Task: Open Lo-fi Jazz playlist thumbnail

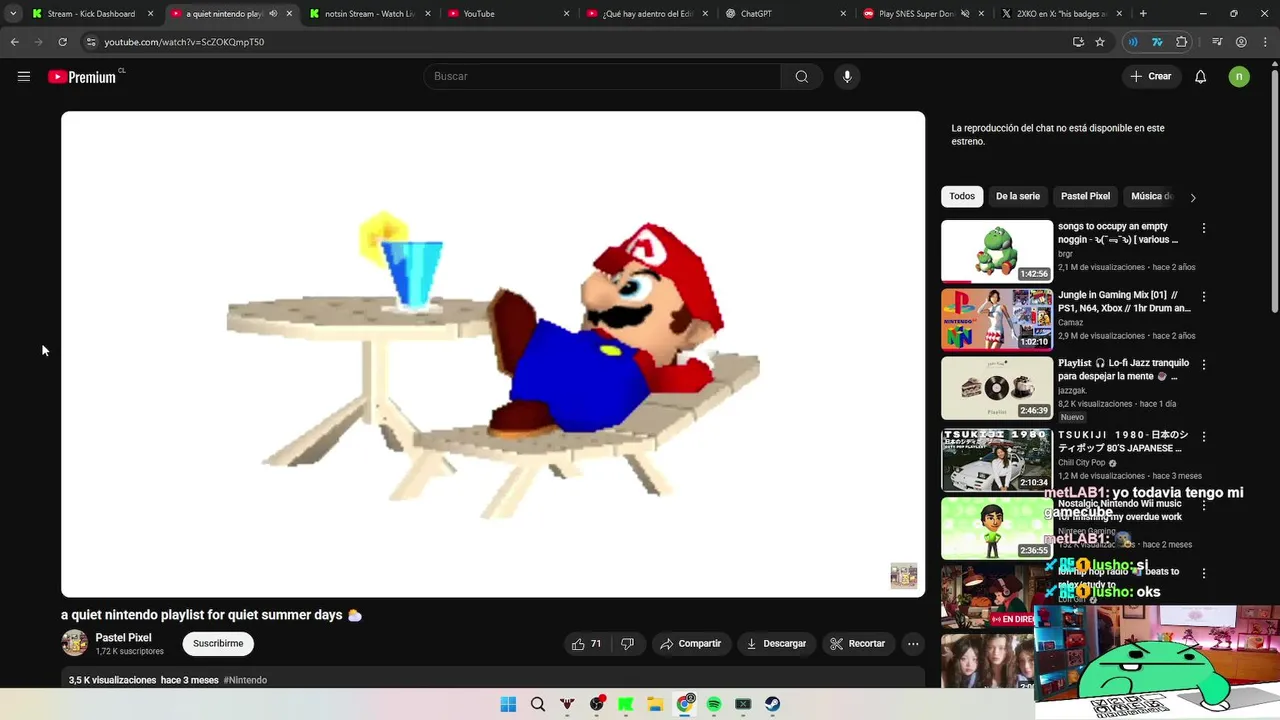Action: [x=997, y=388]
